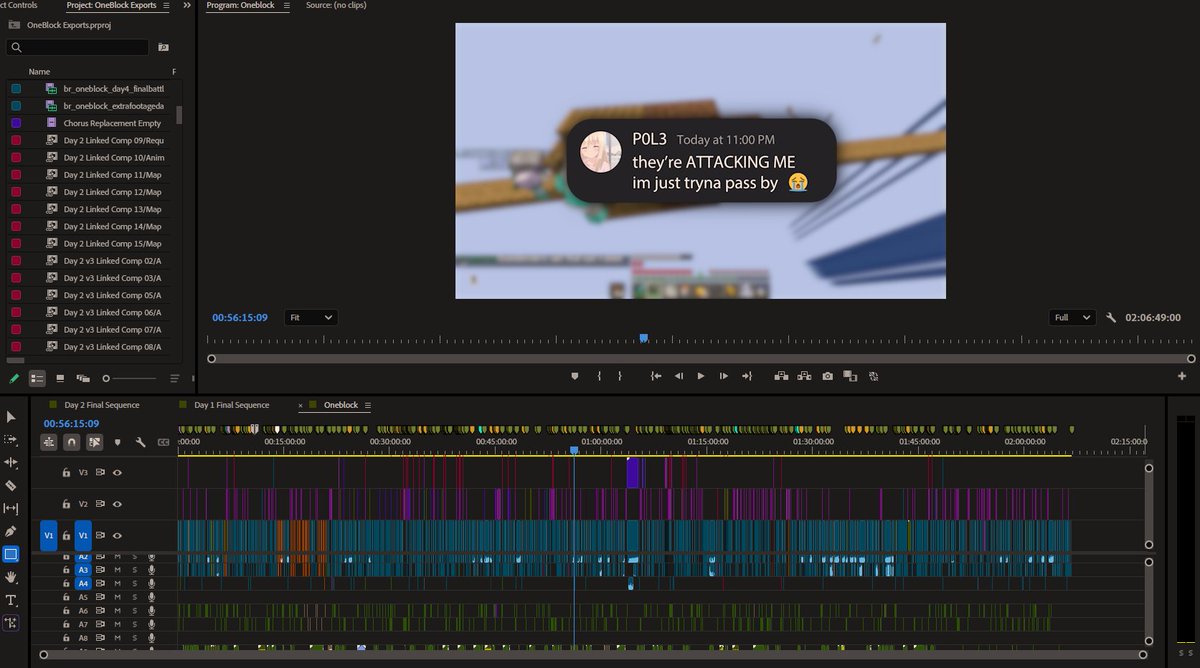Viewport: 1200px width, 668px height.
Task: Open Project panel hamburger menu
Action: (x=166, y=6)
